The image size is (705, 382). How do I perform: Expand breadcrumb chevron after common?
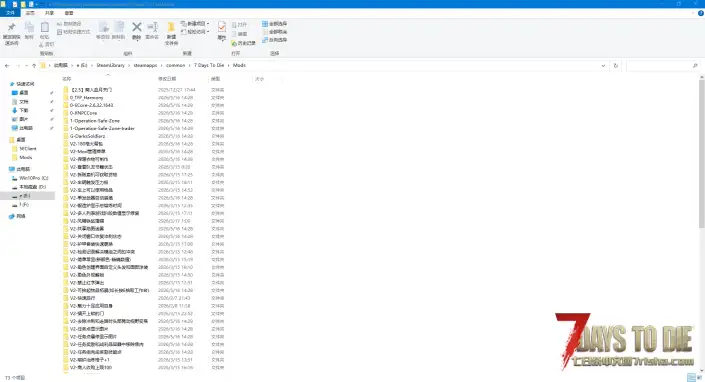click(x=189, y=66)
